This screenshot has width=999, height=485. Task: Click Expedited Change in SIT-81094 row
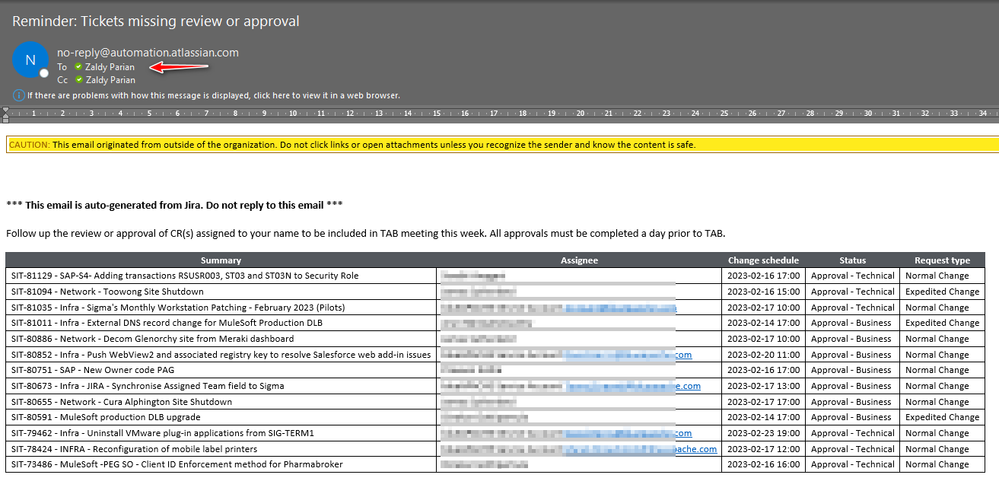(x=942, y=292)
